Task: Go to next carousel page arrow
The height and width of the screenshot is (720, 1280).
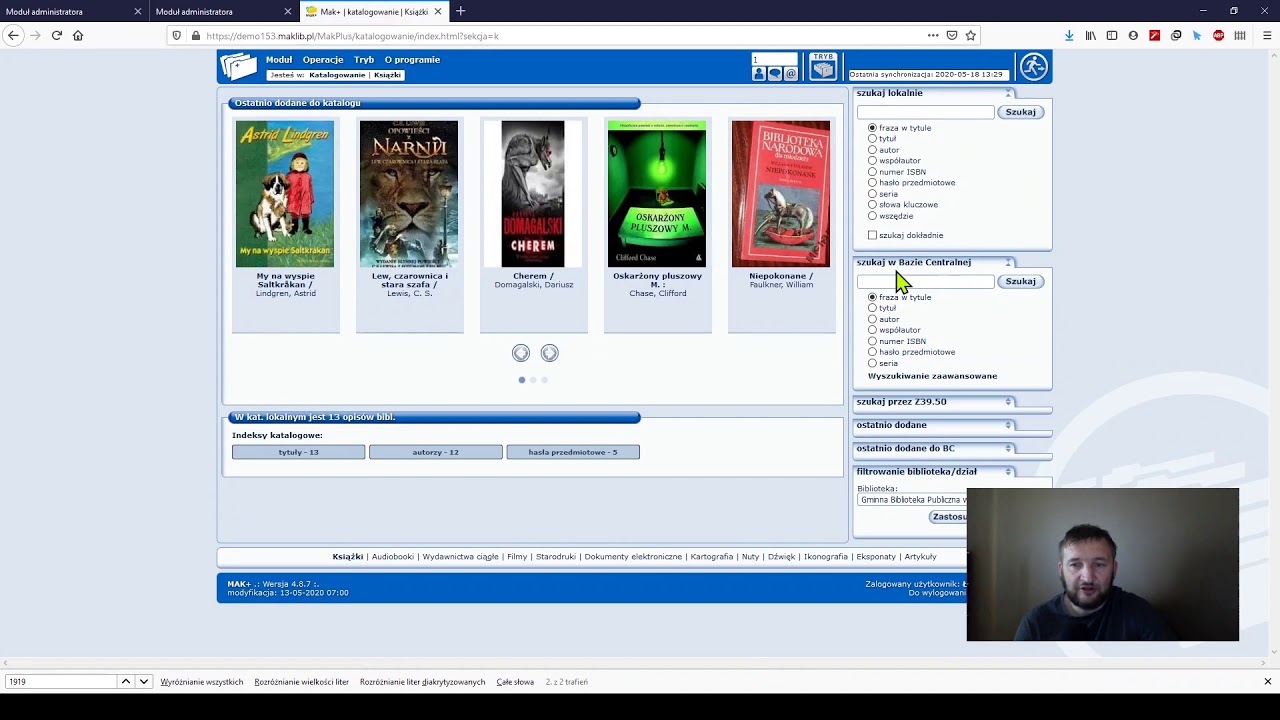Action: (549, 353)
